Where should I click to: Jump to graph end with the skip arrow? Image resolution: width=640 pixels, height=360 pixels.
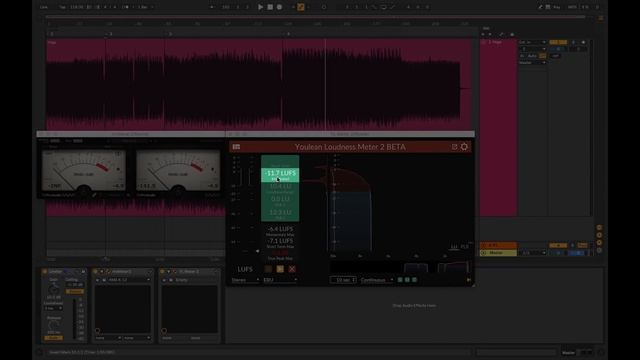point(469,280)
